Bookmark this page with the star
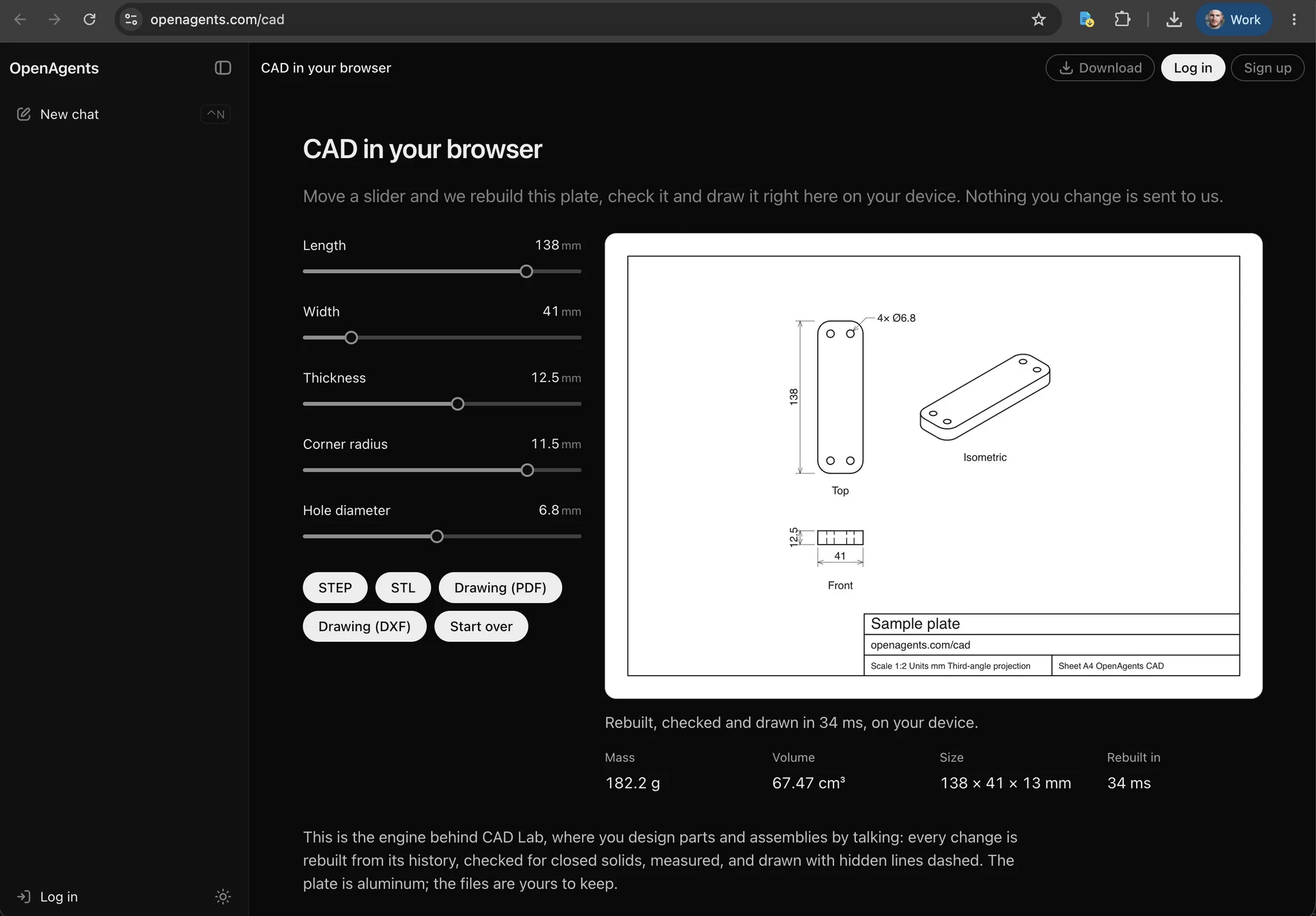The height and width of the screenshot is (916, 1316). pos(1038,19)
